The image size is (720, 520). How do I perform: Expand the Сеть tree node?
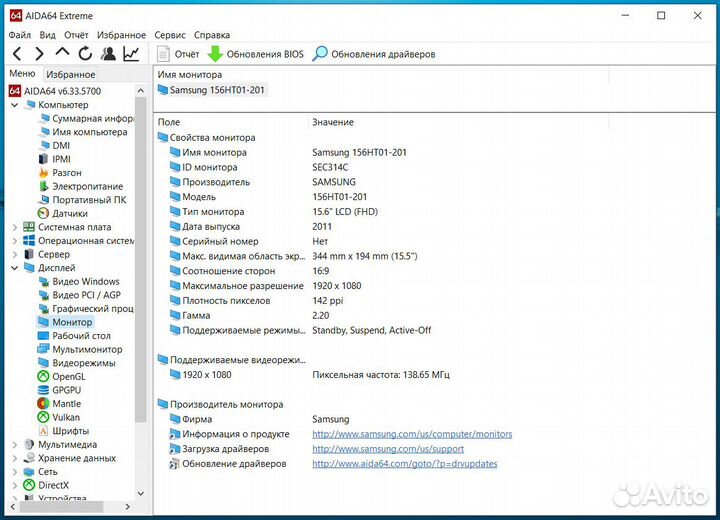click(15, 472)
